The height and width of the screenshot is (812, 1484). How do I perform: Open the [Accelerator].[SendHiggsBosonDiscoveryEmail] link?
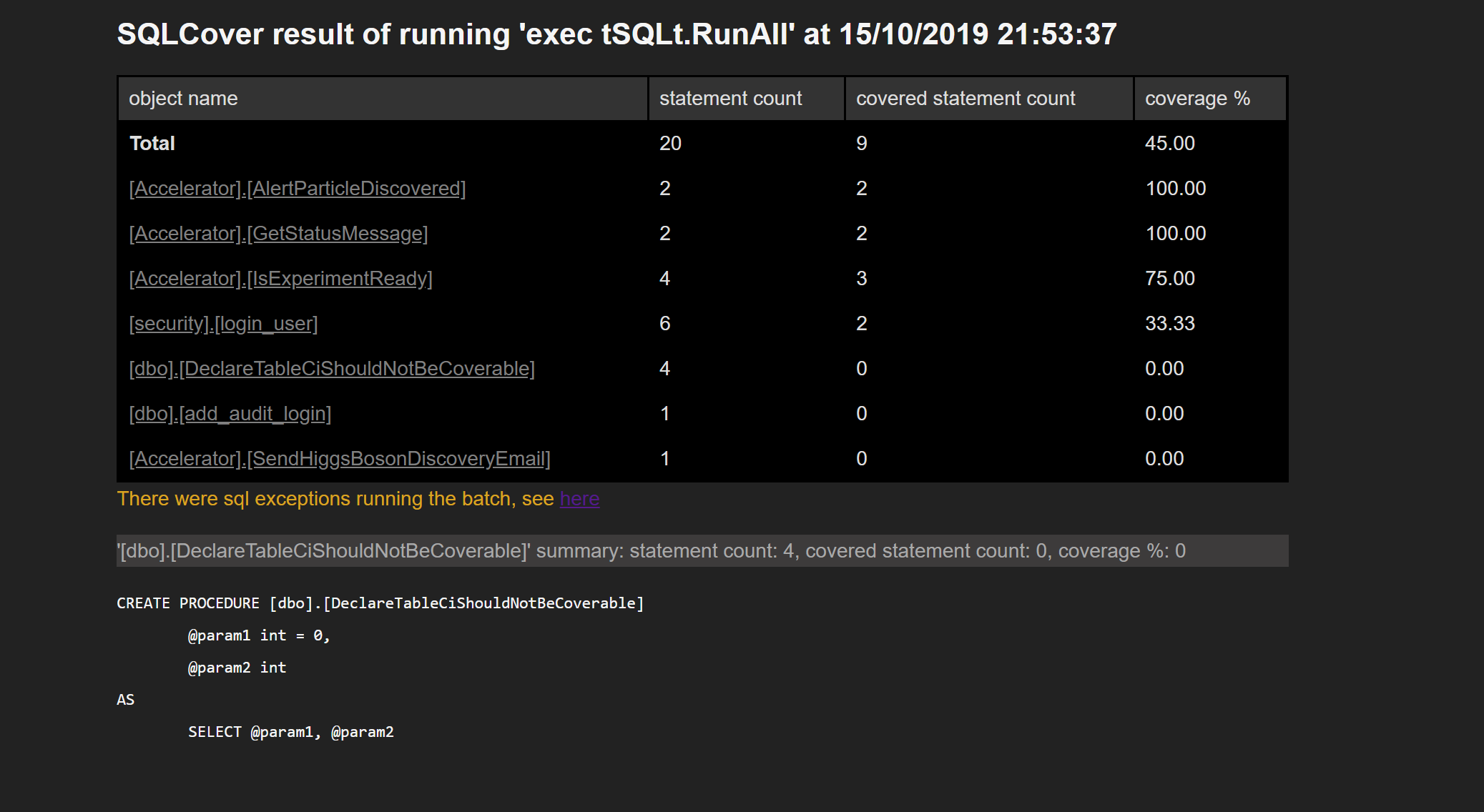pos(340,459)
